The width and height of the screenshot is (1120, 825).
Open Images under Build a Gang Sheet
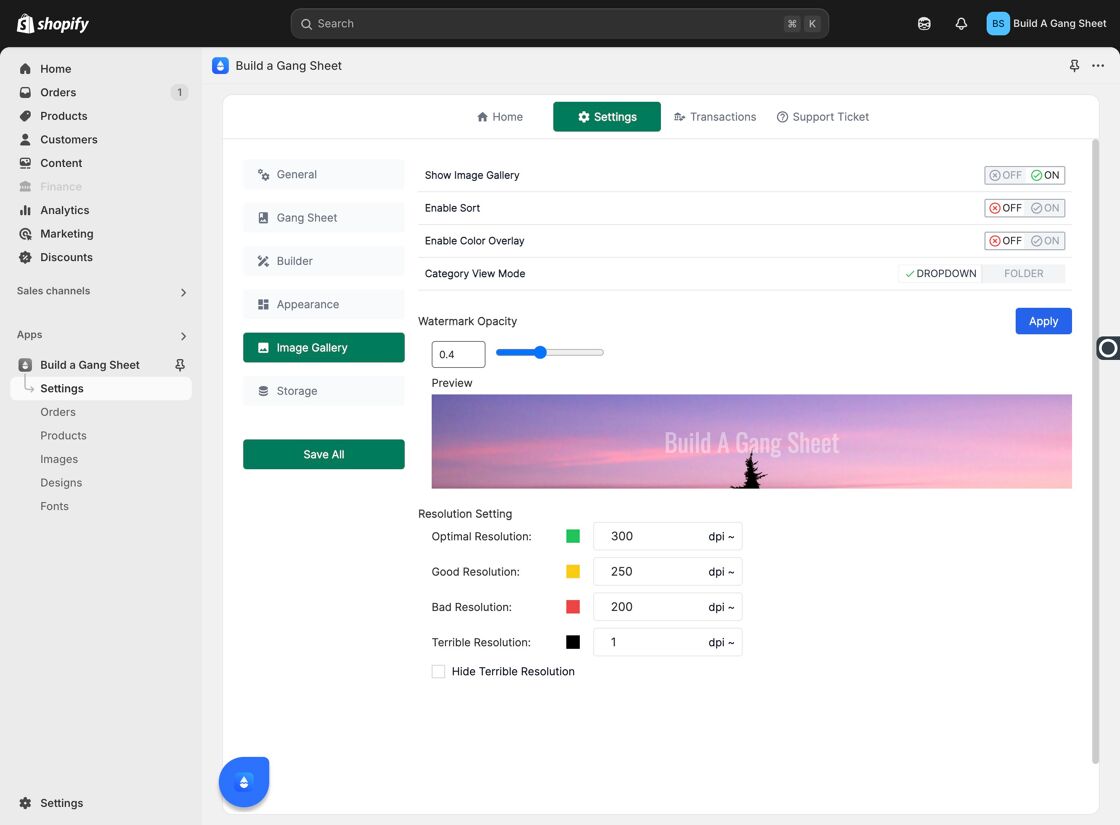(x=59, y=459)
